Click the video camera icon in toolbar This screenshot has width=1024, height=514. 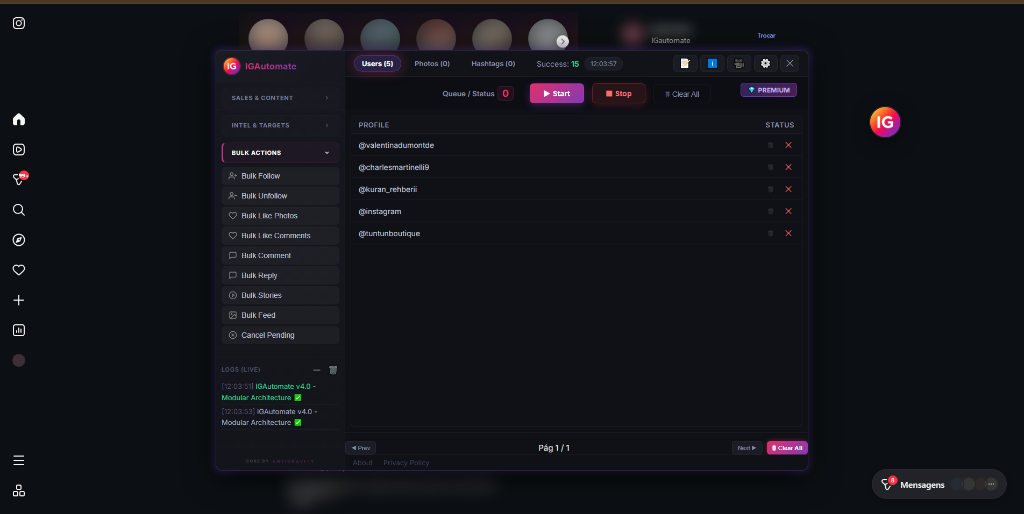tap(739, 63)
